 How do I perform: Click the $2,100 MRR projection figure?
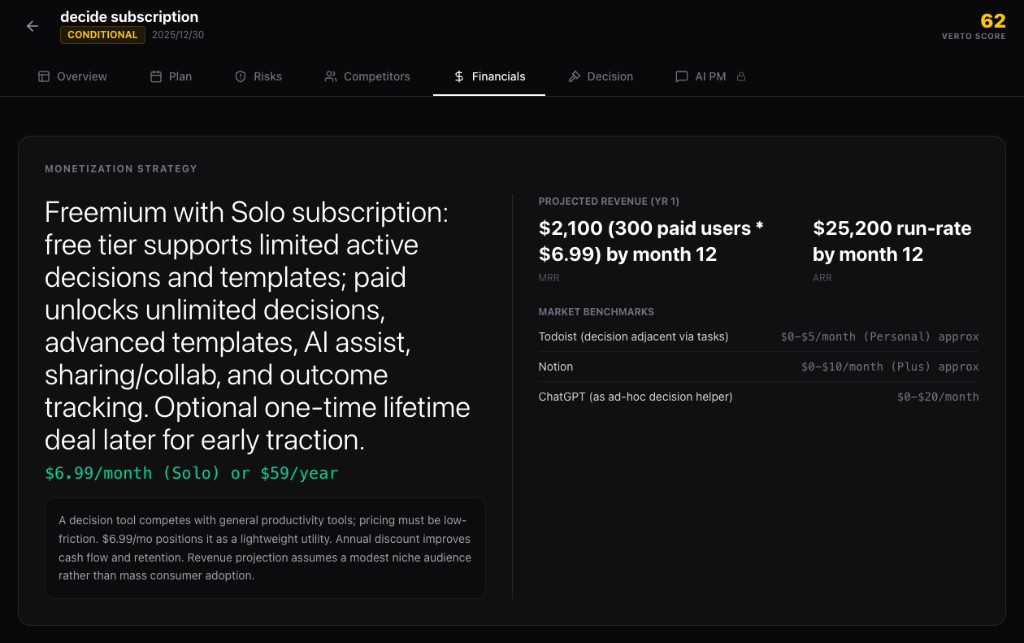[x=651, y=241]
